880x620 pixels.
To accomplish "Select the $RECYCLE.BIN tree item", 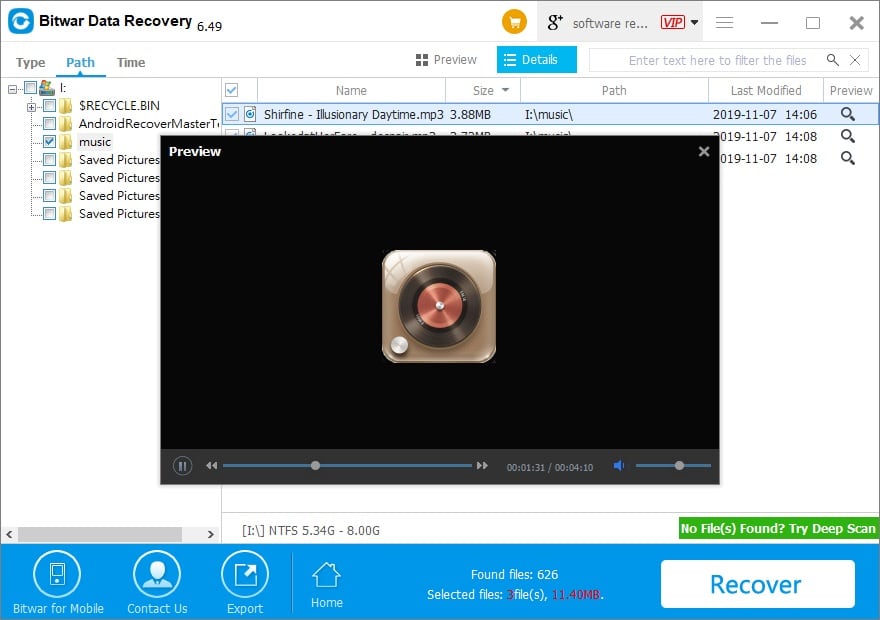I will (119, 105).
